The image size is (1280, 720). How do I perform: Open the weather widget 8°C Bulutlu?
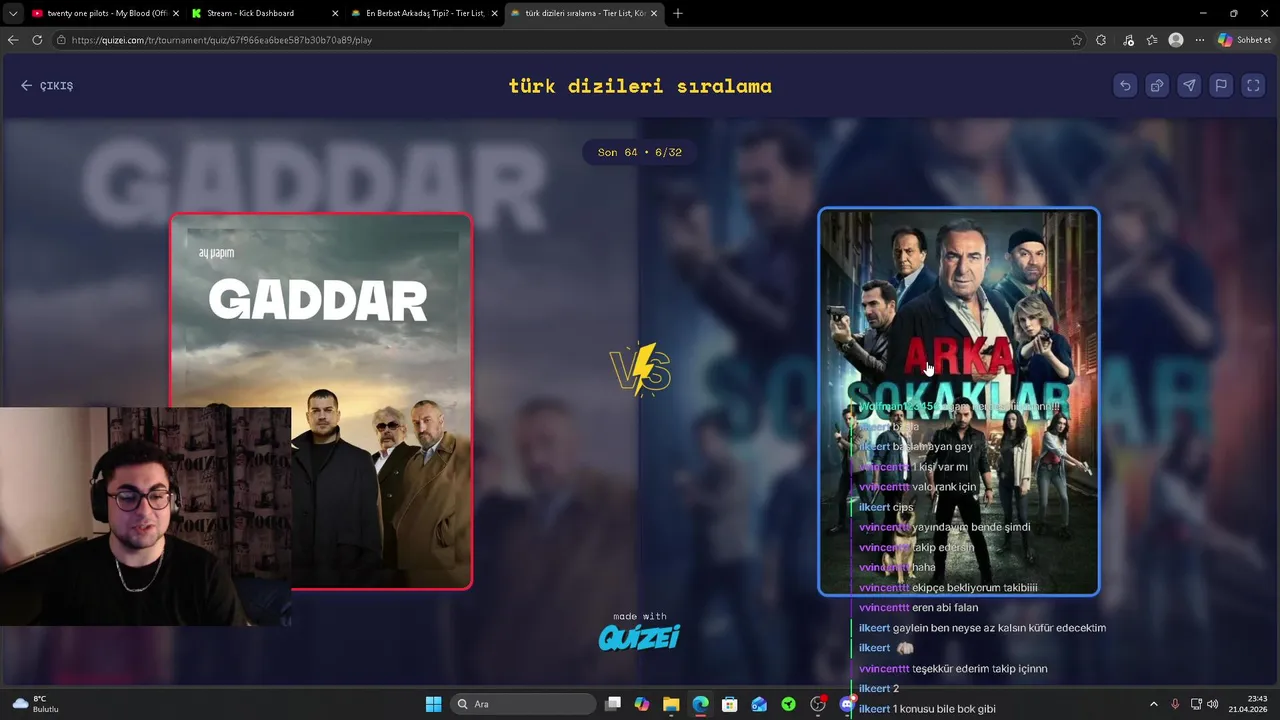(x=36, y=704)
